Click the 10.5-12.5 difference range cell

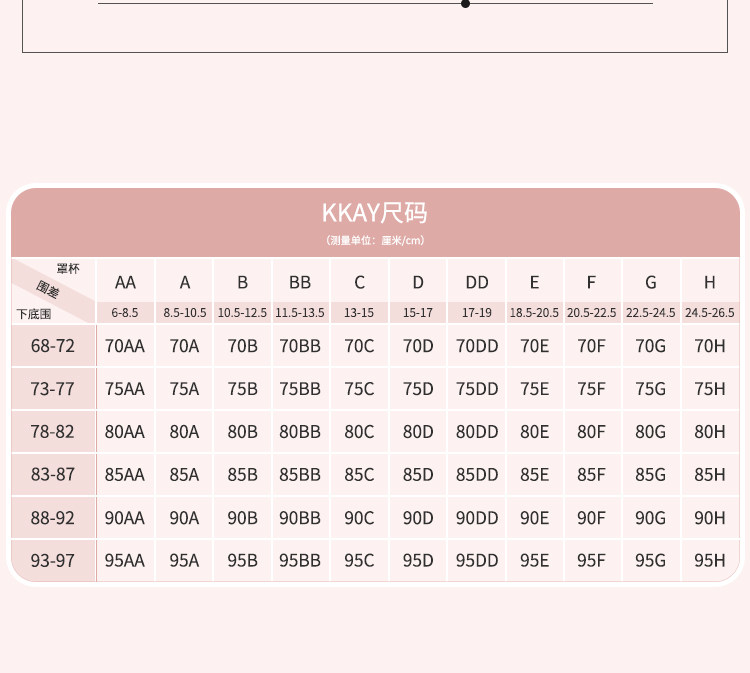tap(242, 313)
